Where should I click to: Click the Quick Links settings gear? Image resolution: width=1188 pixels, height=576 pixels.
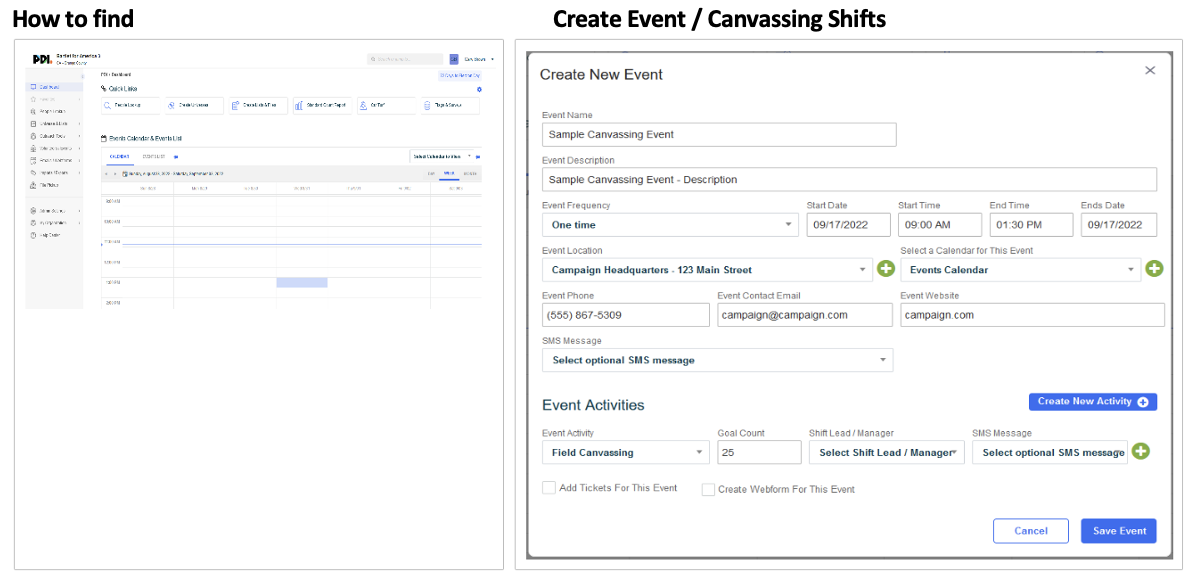pos(479,89)
